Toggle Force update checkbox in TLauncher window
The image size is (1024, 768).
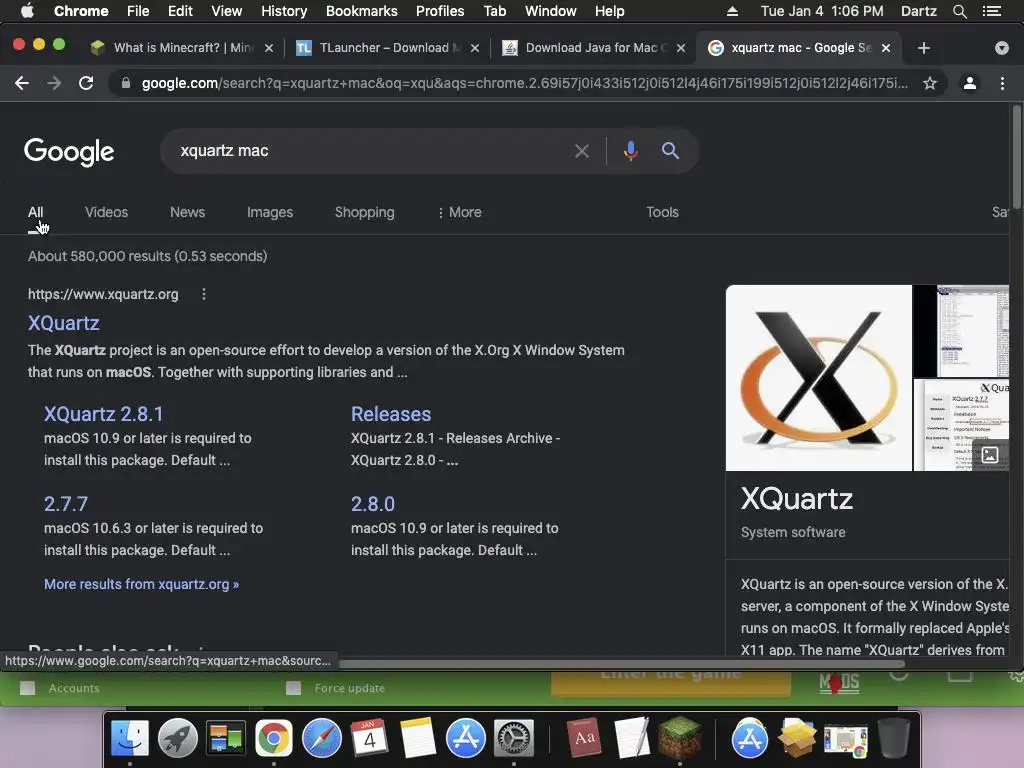tap(293, 688)
